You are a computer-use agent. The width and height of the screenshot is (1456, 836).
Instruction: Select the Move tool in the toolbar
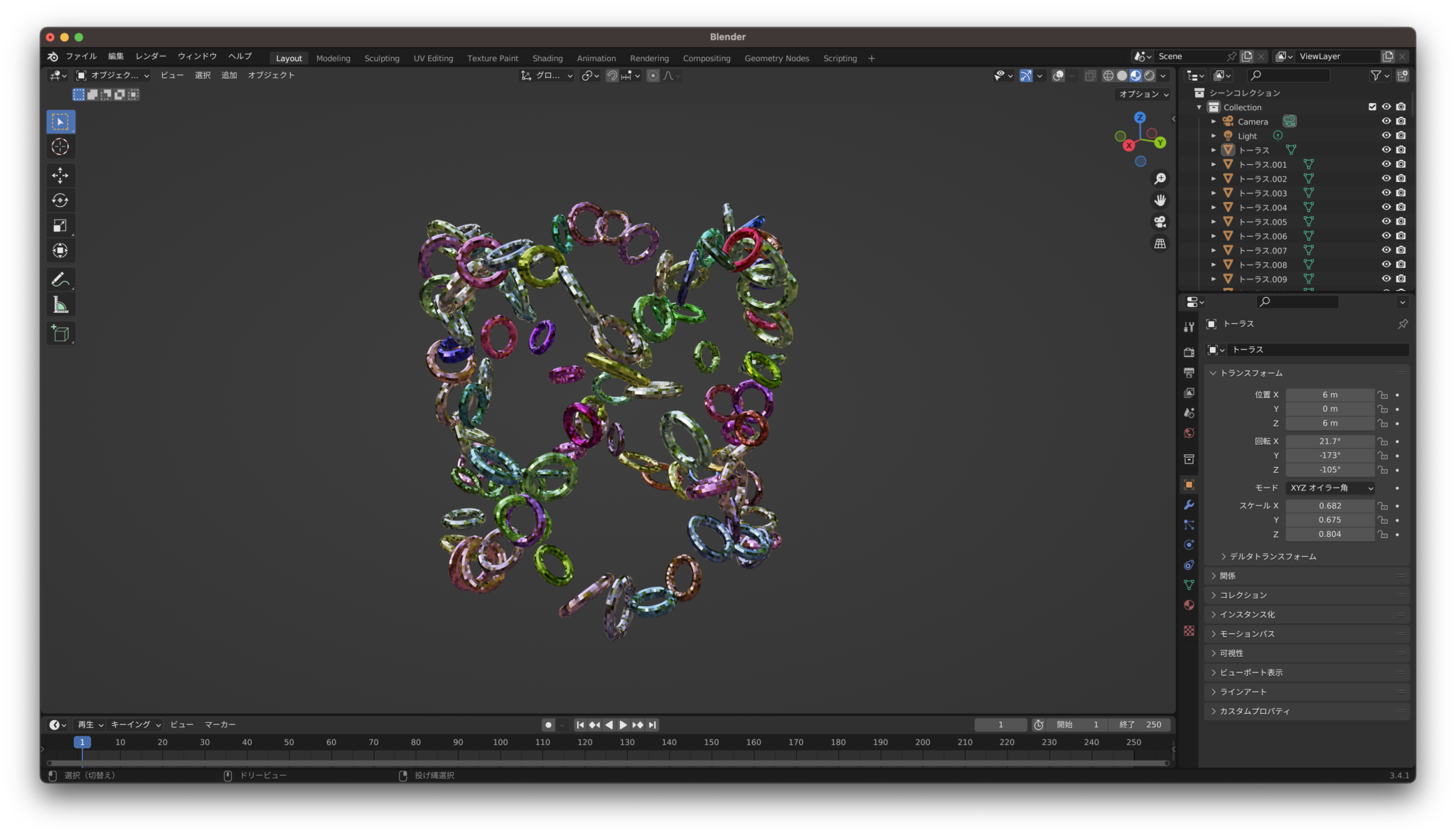[60, 175]
